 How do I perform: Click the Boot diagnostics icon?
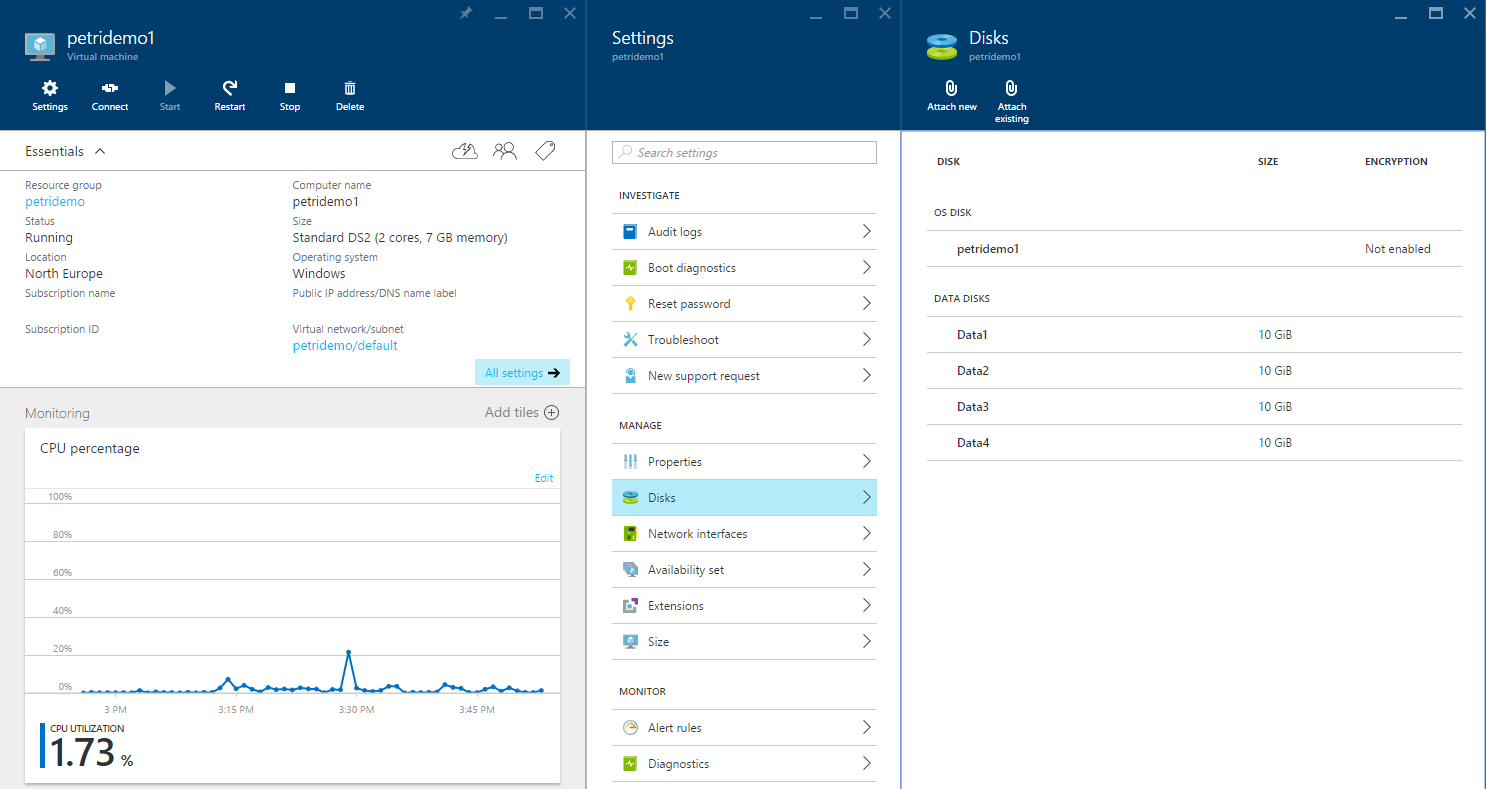pyautogui.click(x=630, y=267)
